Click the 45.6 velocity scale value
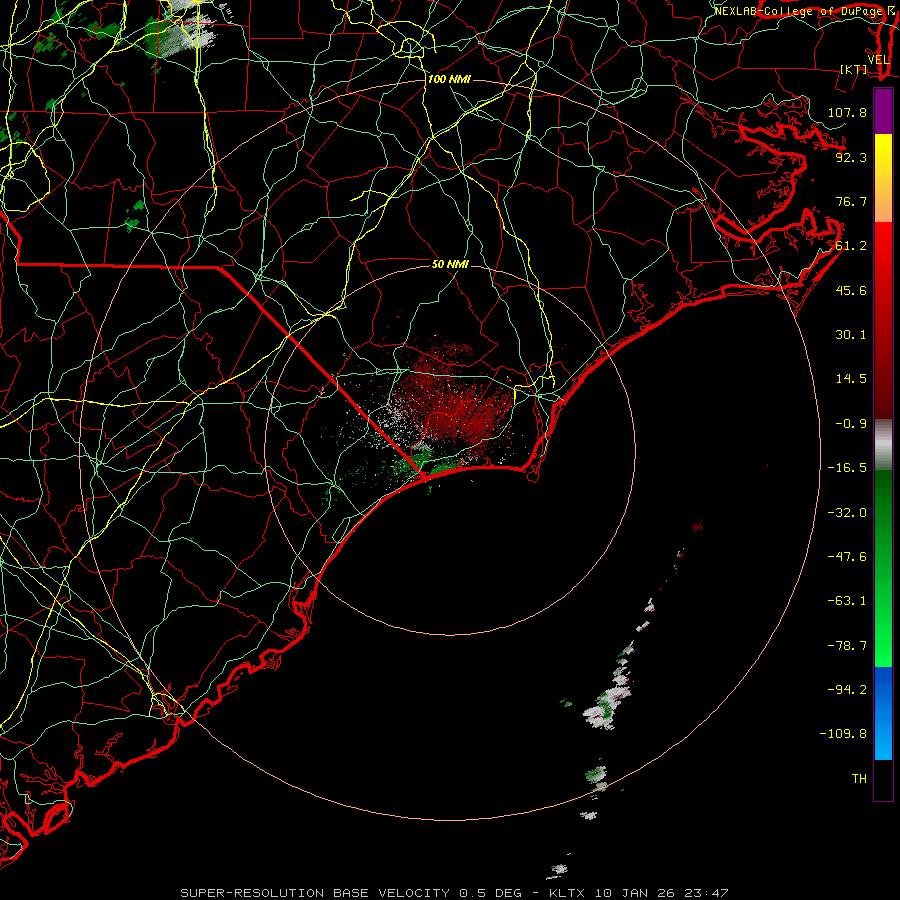This screenshot has width=900, height=900. click(x=851, y=290)
